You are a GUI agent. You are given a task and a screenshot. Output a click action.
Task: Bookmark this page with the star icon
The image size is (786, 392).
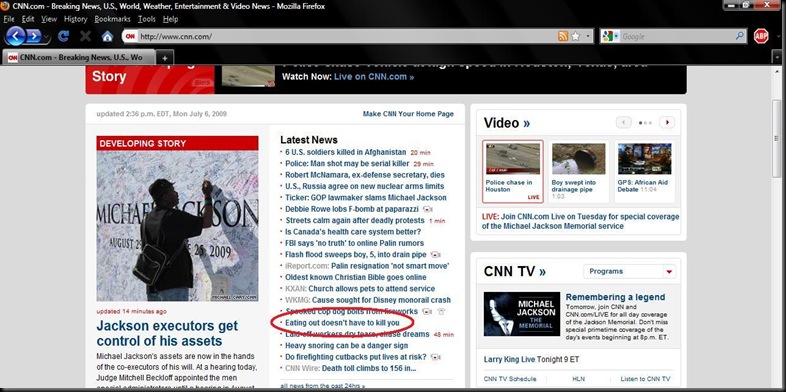pos(575,36)
